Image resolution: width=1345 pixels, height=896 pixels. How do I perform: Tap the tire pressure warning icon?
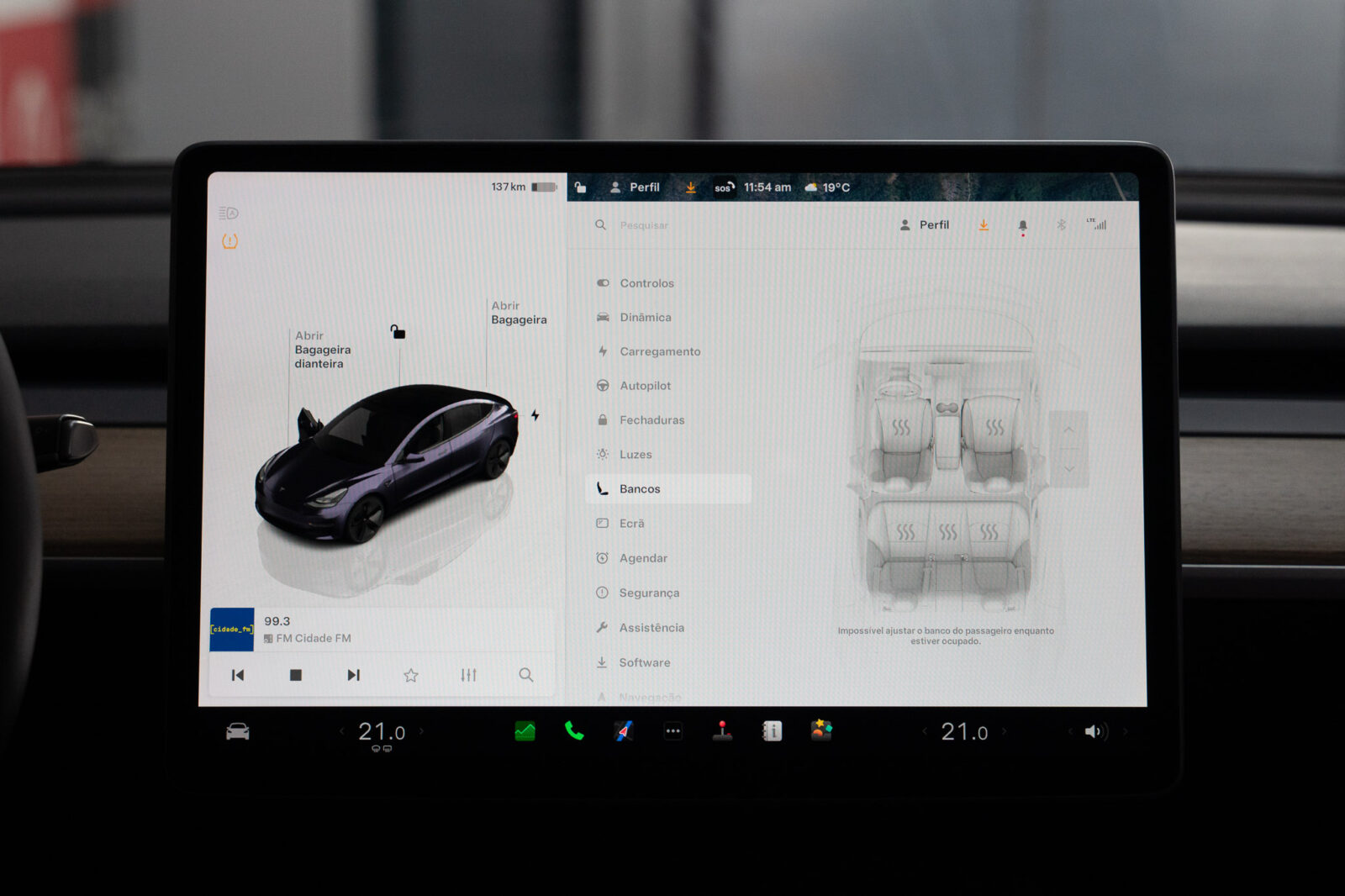pyautogui.click(x=229, y=242)
